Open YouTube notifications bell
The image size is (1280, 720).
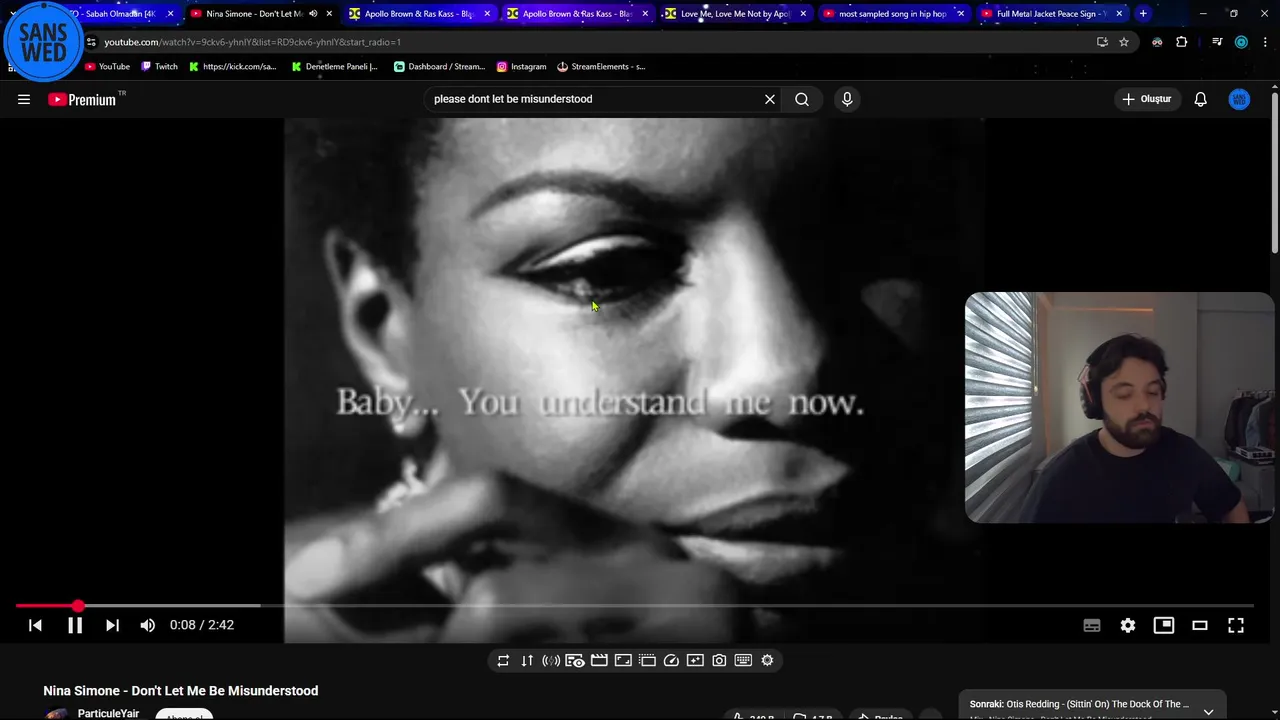point(1201,99)
